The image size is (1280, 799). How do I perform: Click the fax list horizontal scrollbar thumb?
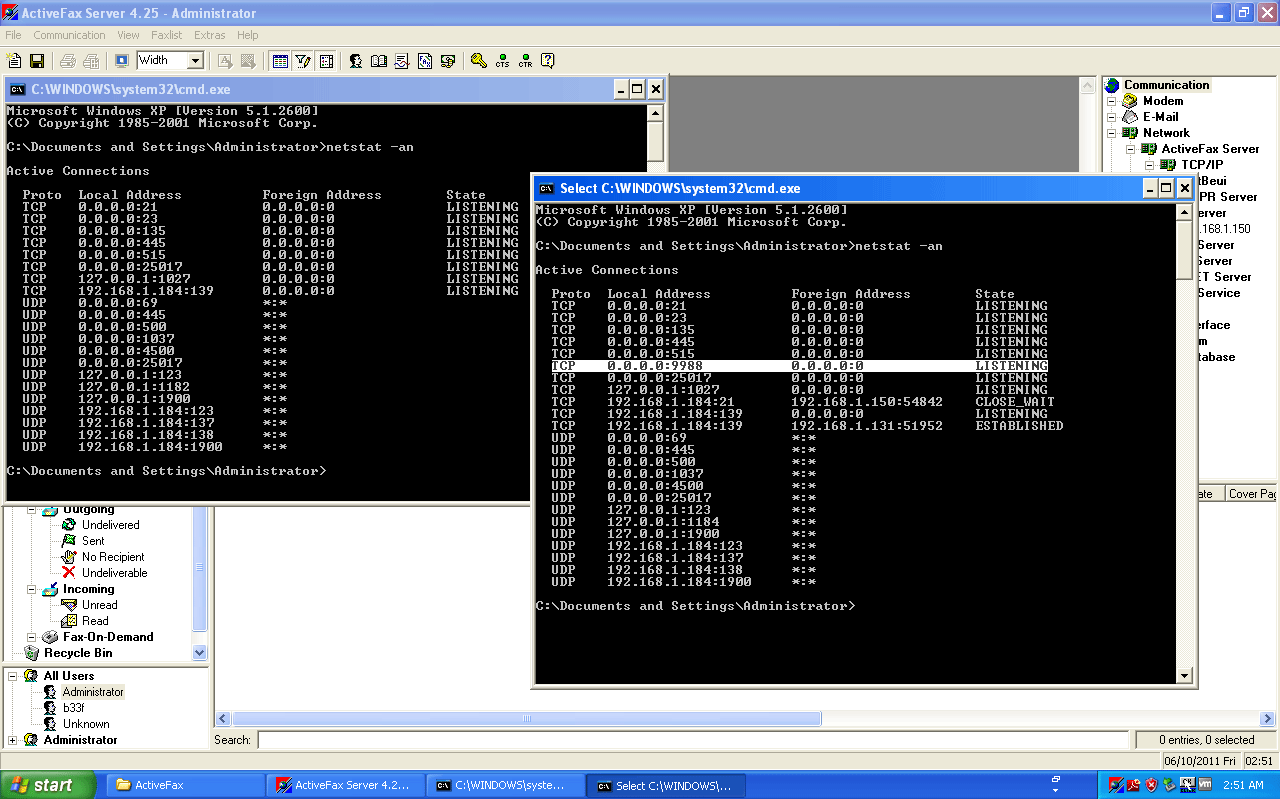(x=527, y=719)
